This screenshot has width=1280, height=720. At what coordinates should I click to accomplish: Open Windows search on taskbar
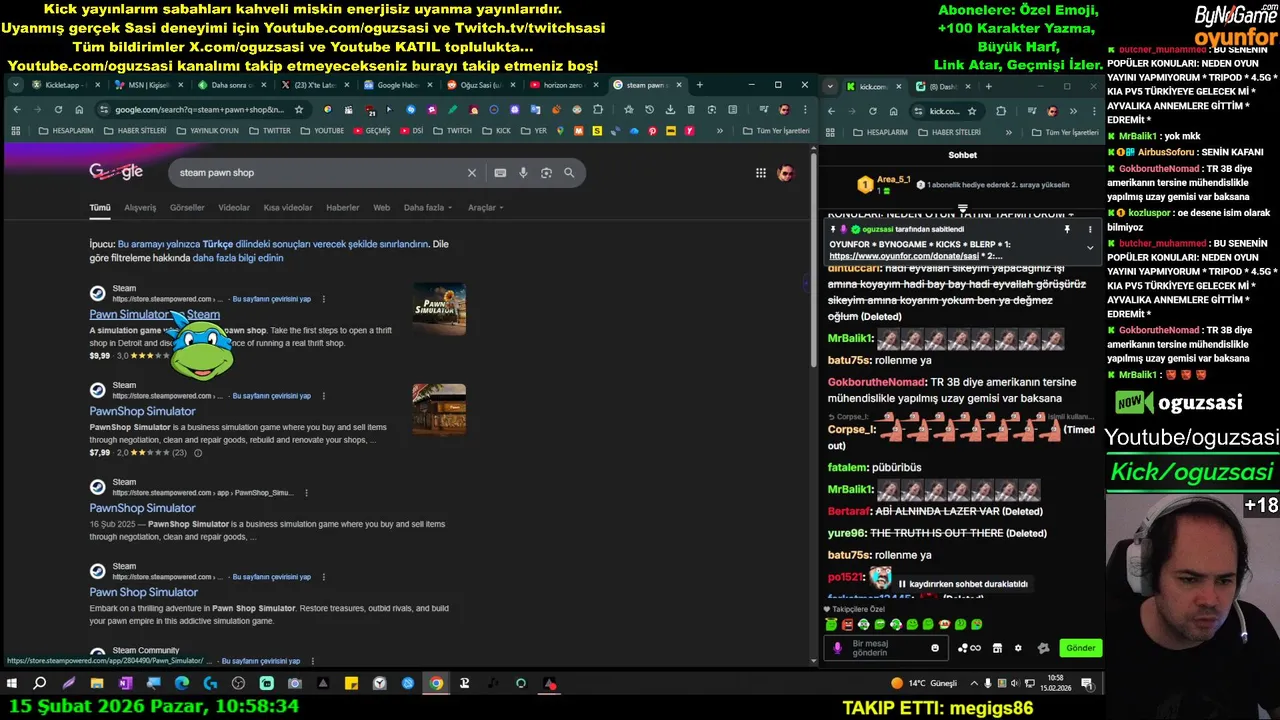point(40,684)
